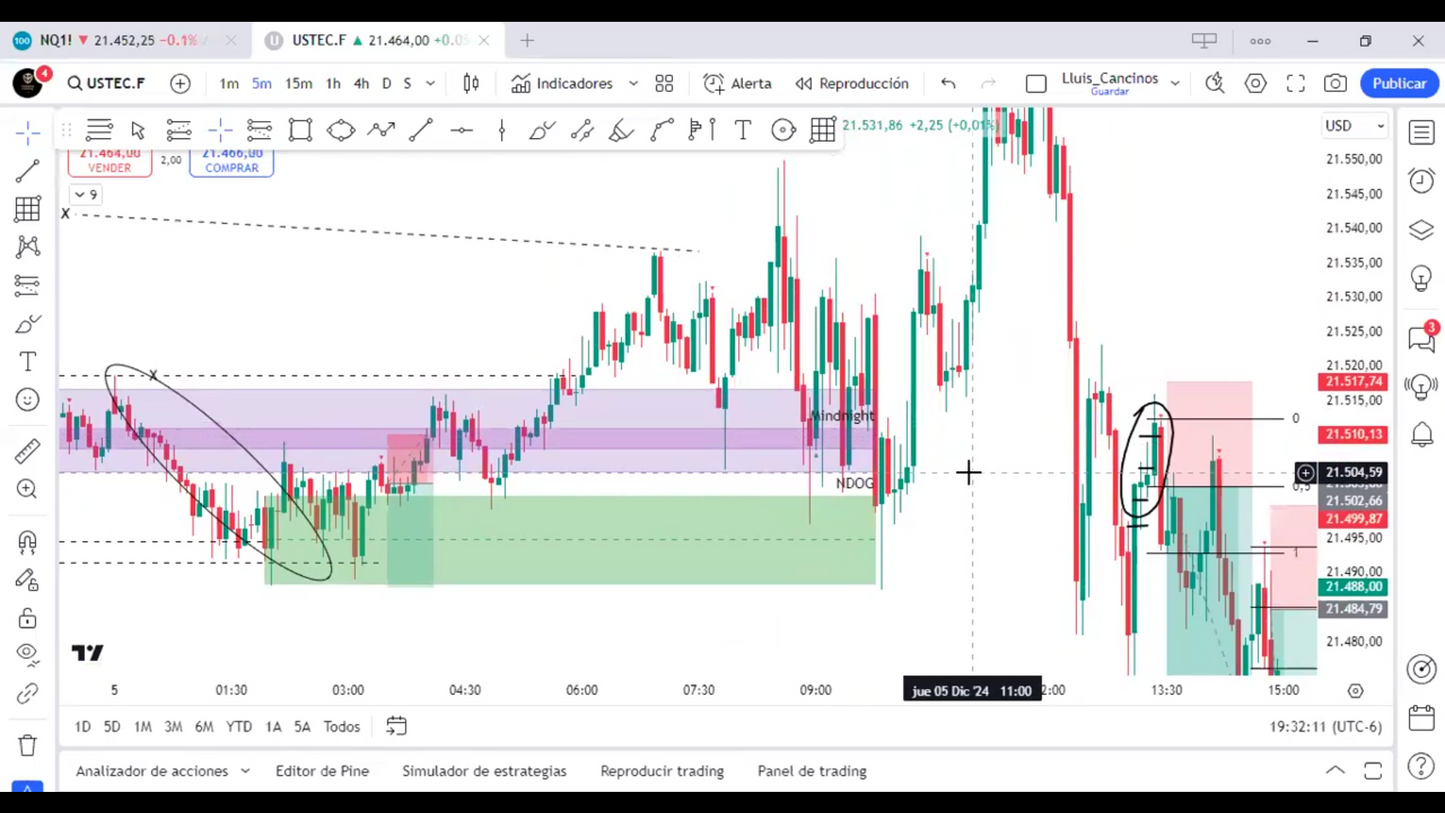The width and height of the screenshot is (1445, 813).
Task: Select the 1D date range
Action: point(83,727)
